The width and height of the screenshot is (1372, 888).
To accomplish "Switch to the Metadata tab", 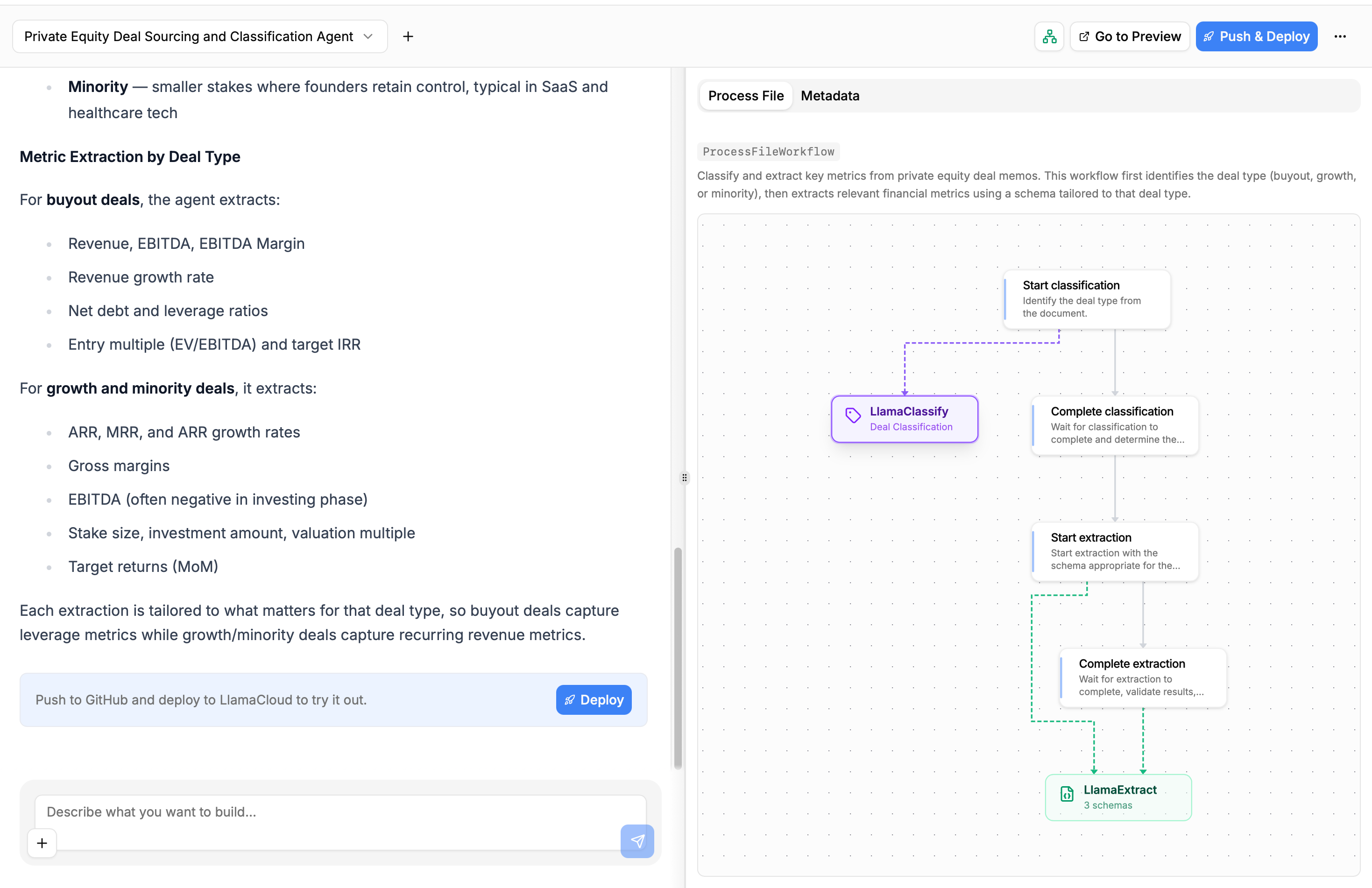I will (x=829, y=96).
